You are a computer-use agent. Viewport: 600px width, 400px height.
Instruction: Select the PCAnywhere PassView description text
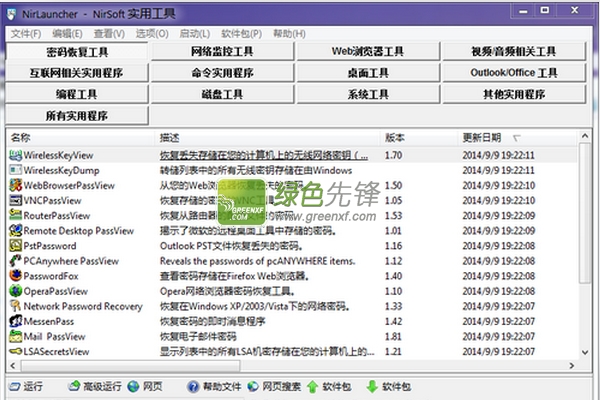pyautogui.click(x=258, y=261)
